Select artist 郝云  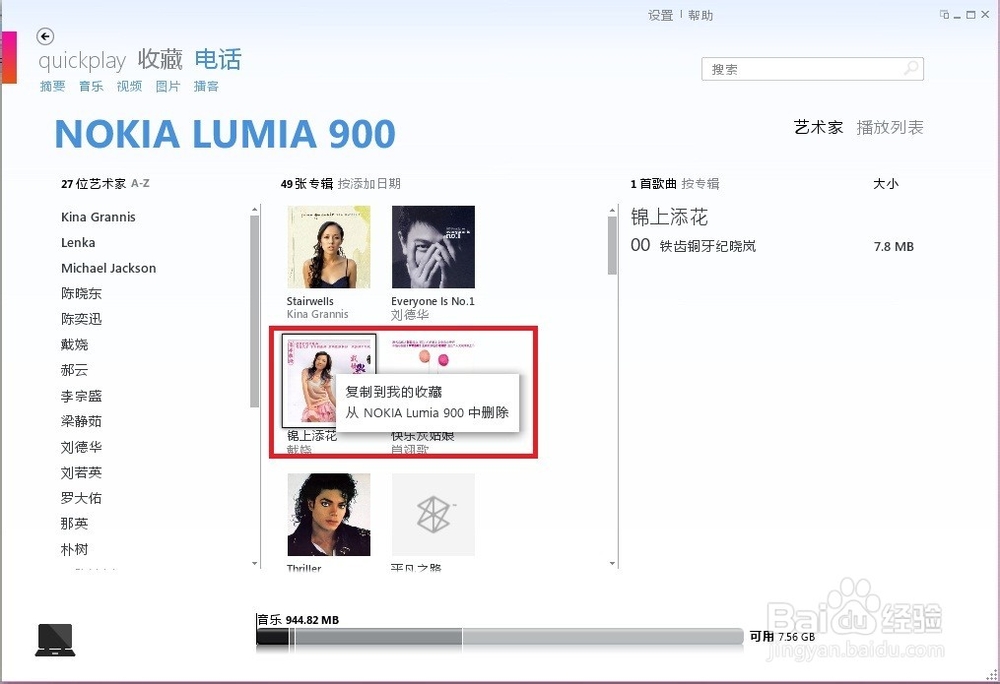point(74,370)
